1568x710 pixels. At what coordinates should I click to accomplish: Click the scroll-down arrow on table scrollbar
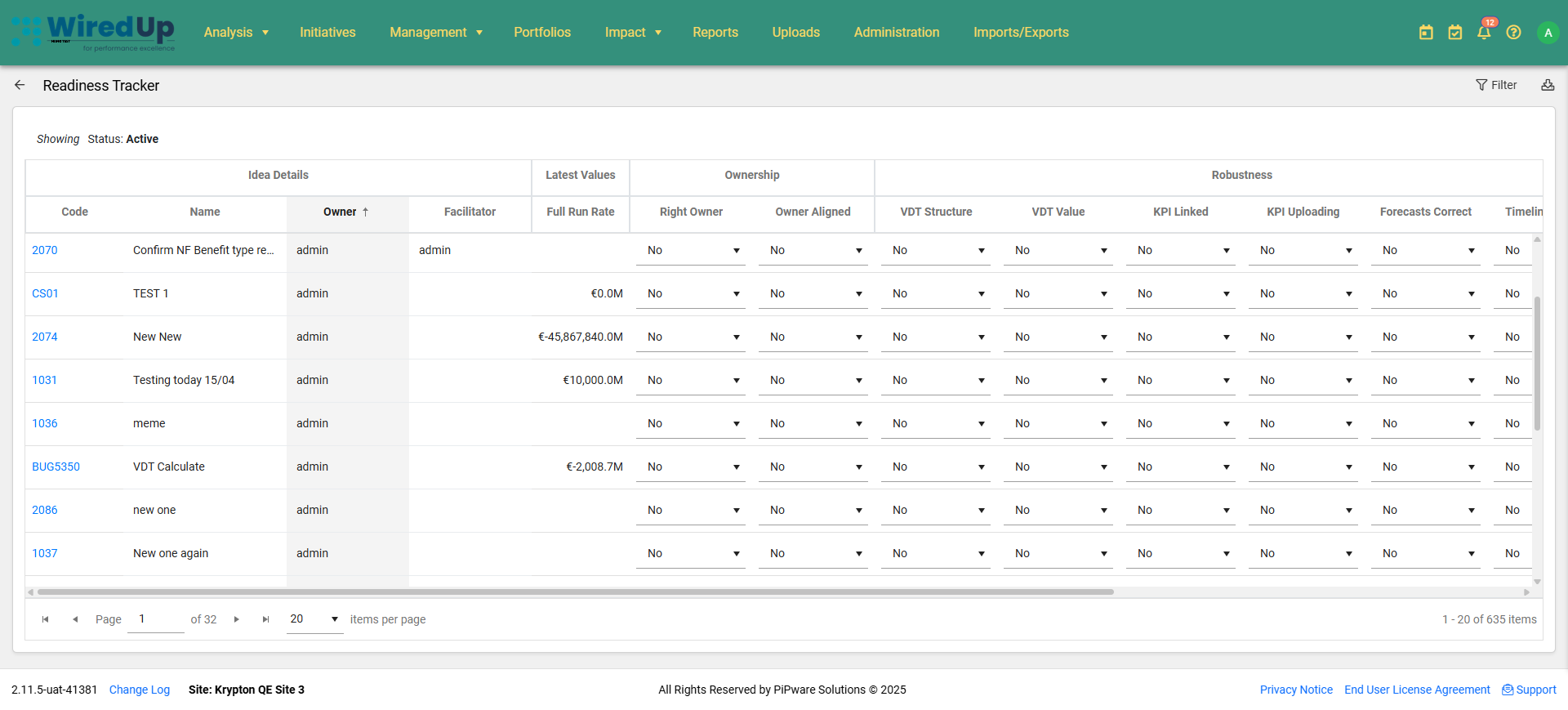1537,582
